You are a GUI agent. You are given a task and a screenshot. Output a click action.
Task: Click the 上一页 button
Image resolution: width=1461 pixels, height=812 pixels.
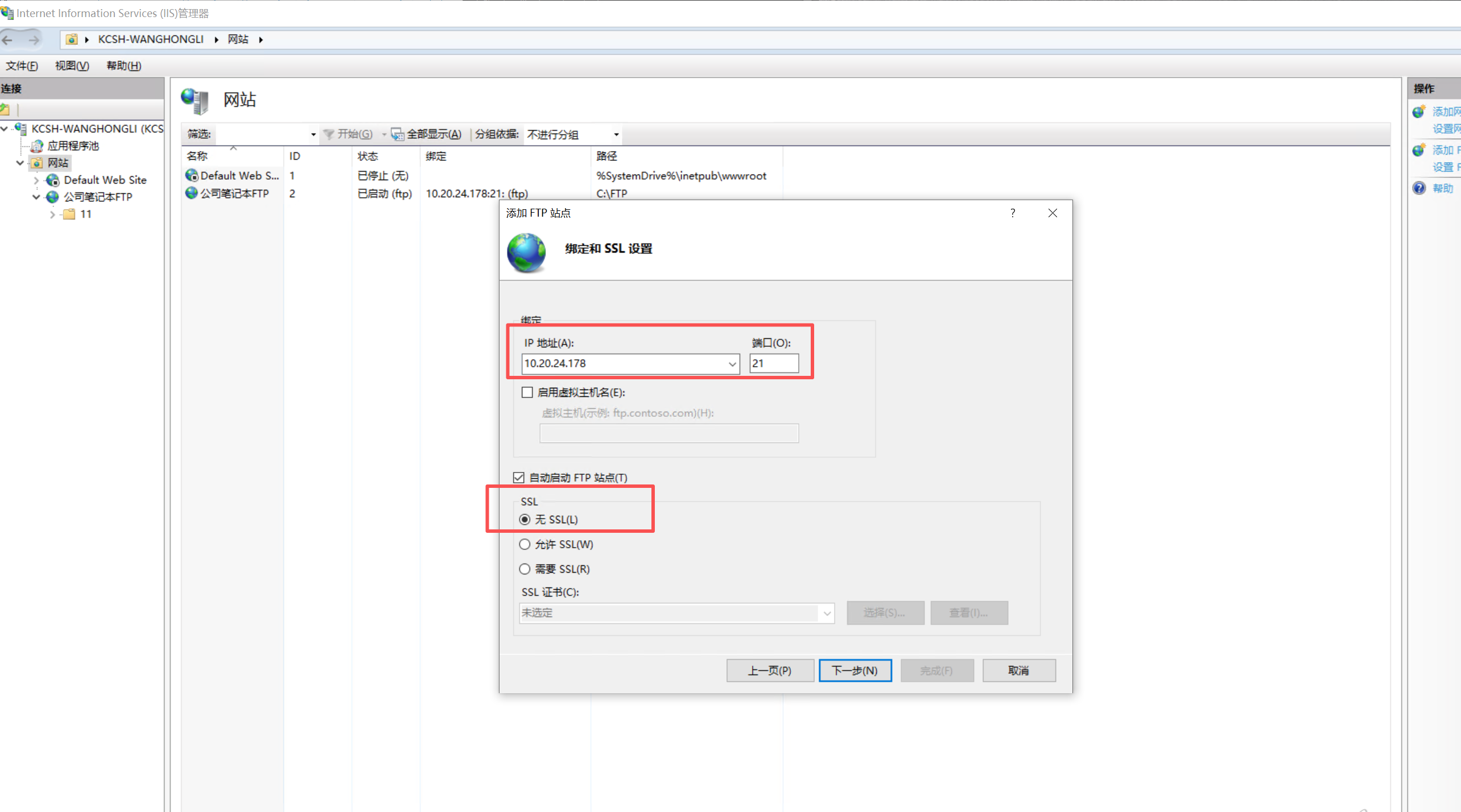[769, 670]
